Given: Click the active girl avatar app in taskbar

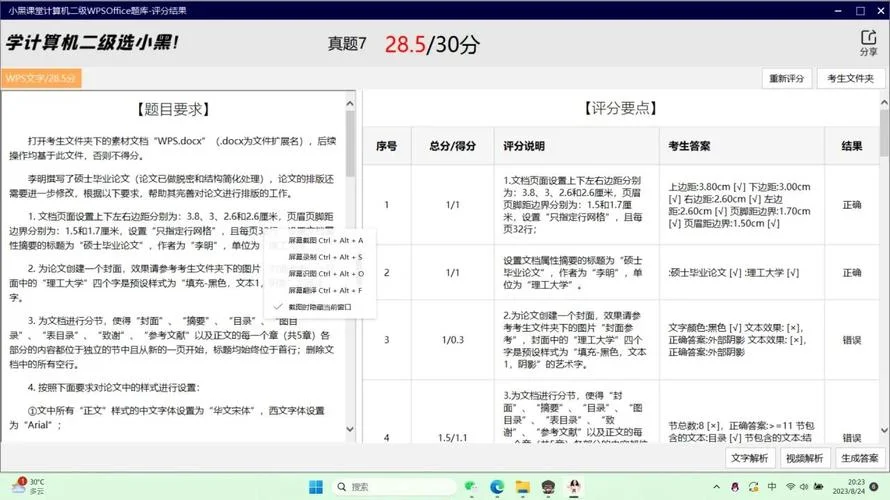Looking at the screenshot, I should (574, 486).
